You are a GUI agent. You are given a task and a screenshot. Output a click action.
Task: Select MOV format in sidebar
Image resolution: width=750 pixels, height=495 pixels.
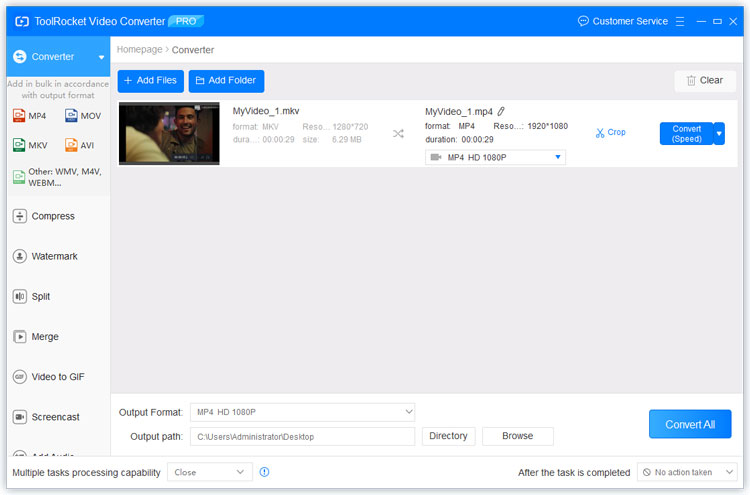83,116
